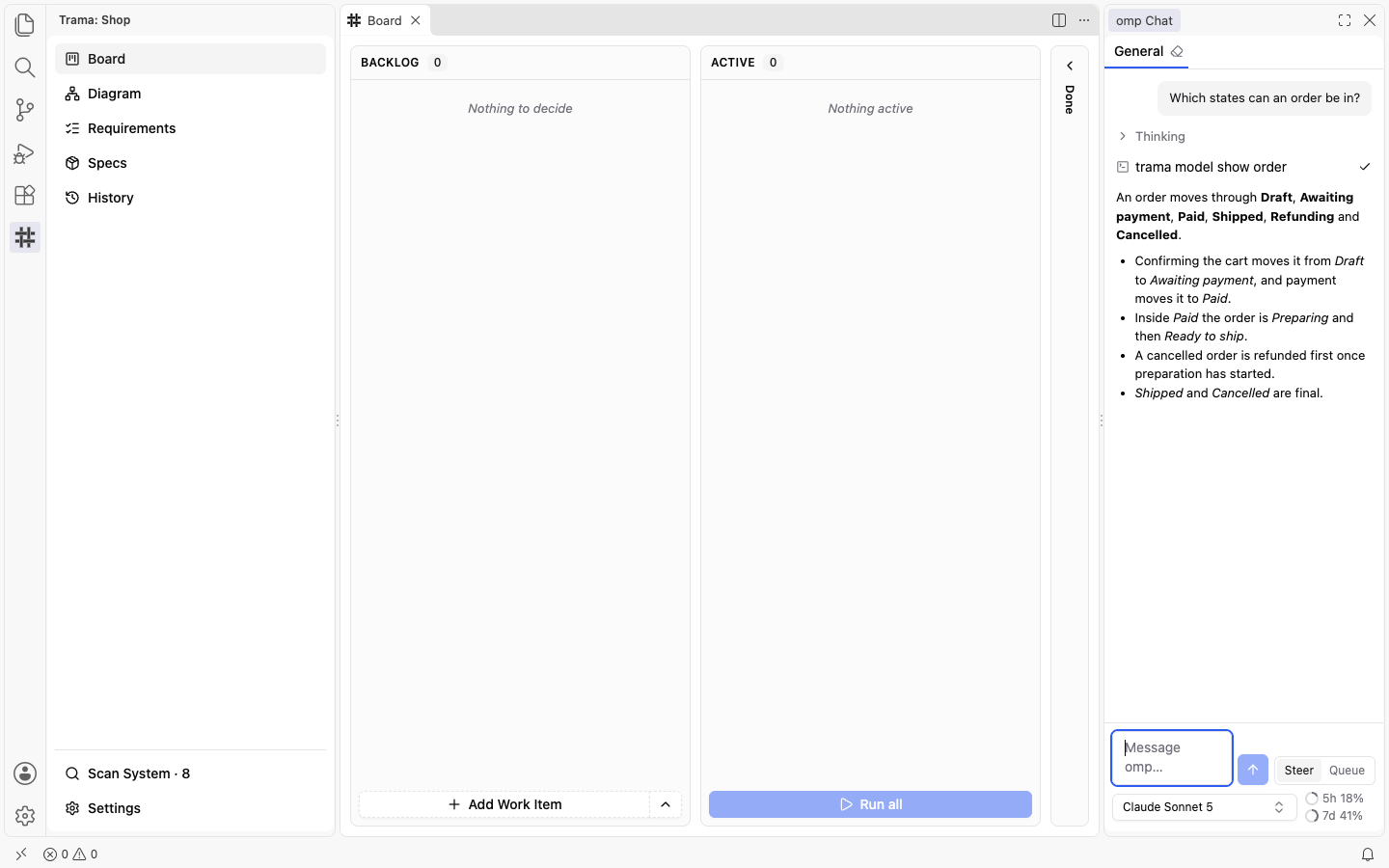This screenshot has width=1389, height=868.
Task: Select the General chat tab
Action: tap(1139, 51)
